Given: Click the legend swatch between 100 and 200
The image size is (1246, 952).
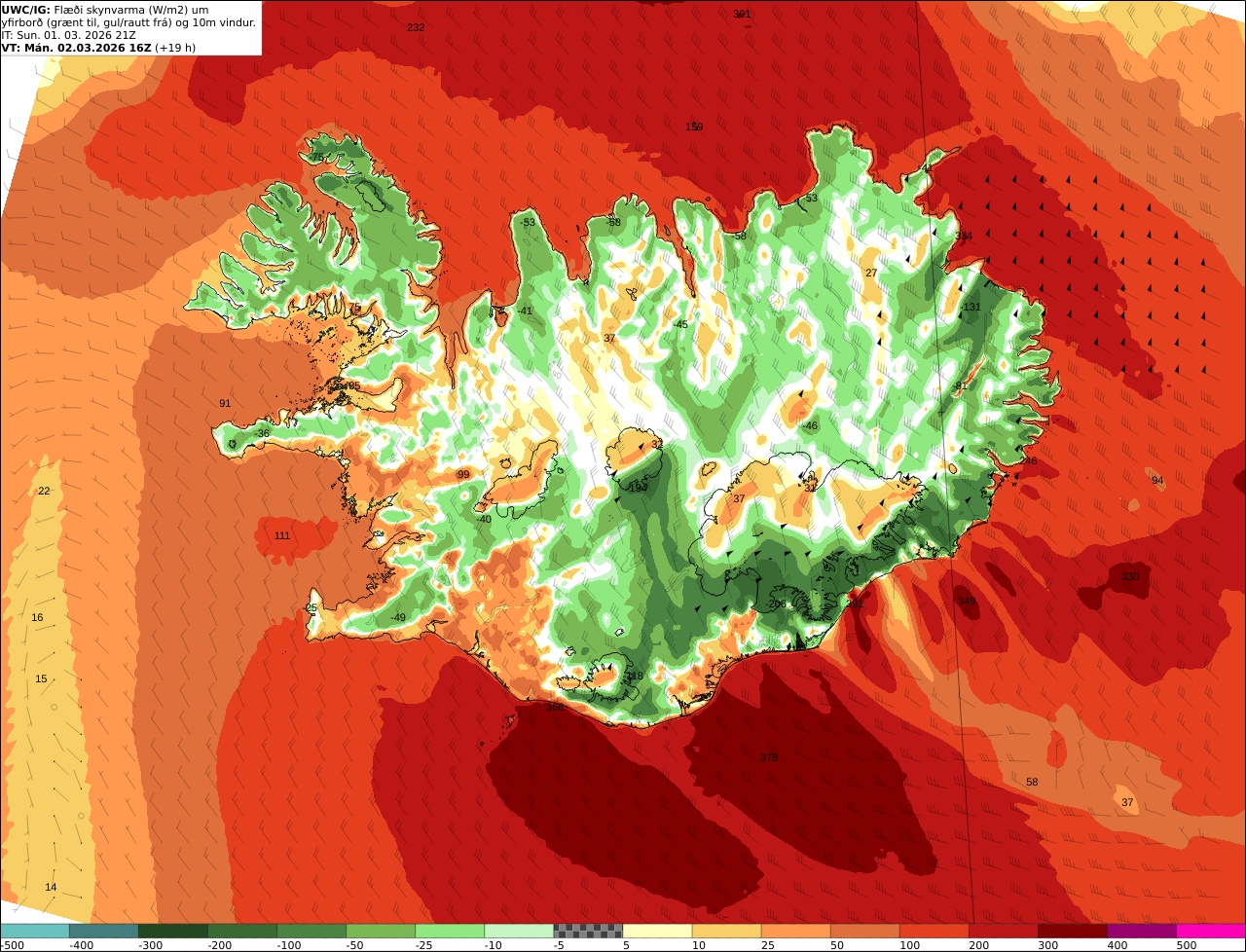Looking at the screenshot, I should click(934, 931).
